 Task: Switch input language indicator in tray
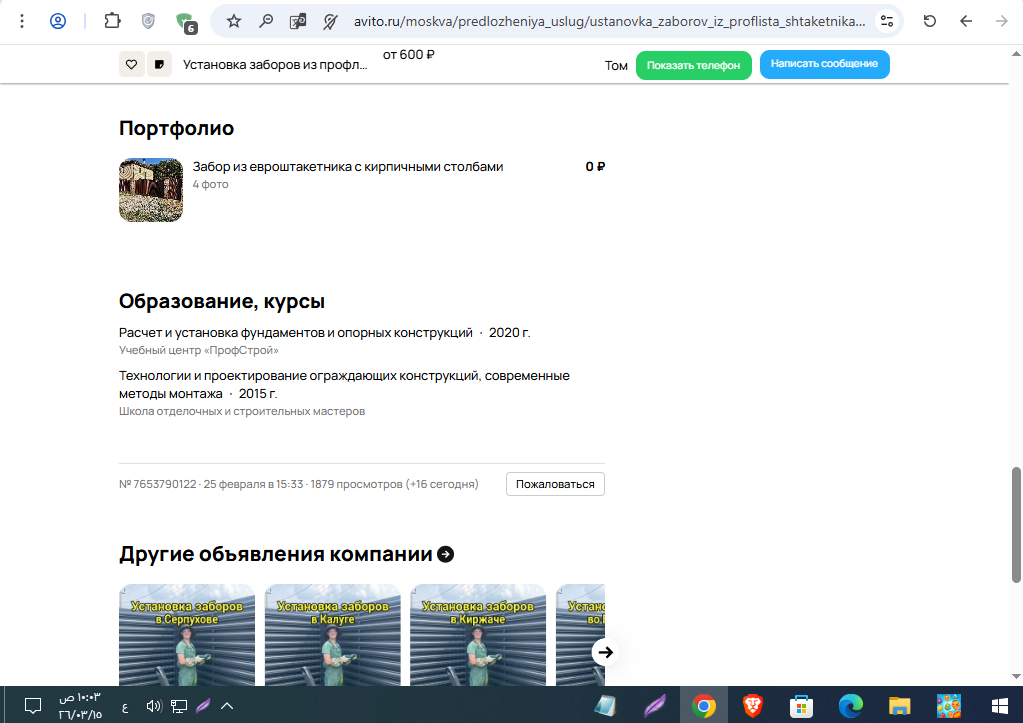pyautogui.click(x=125, y=707)
